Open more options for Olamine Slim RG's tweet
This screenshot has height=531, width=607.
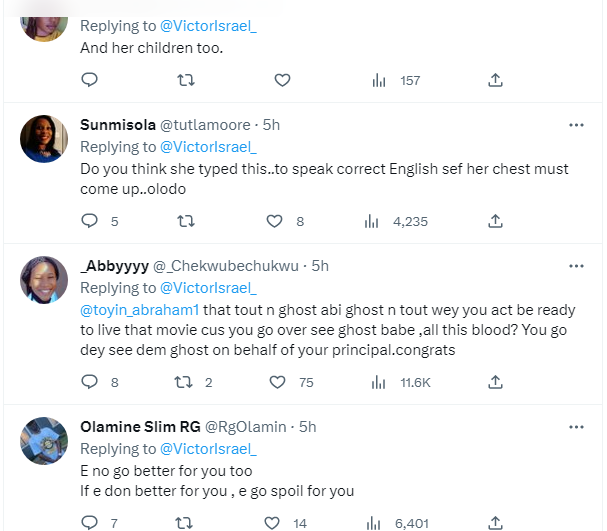click(576, 427)
